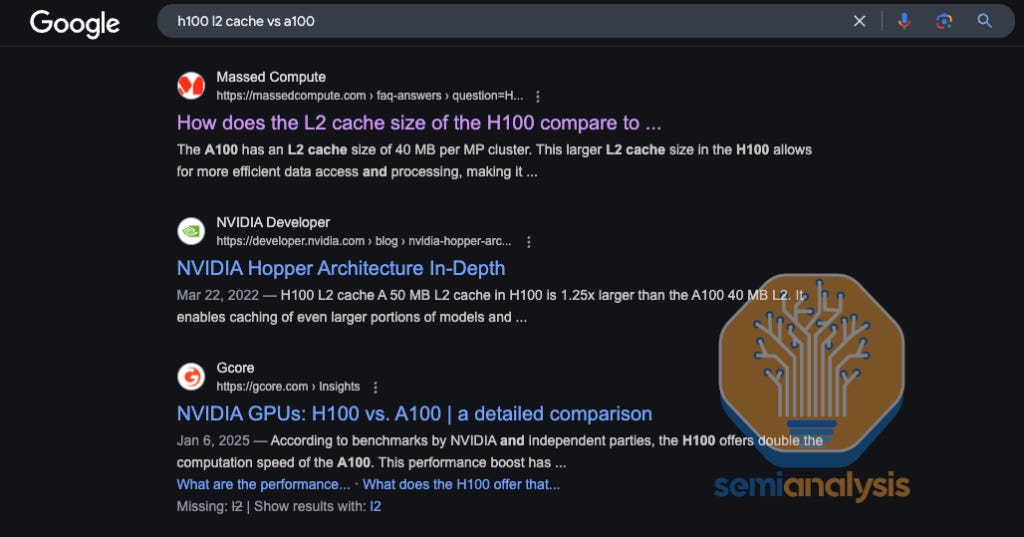Click the 'Jan 6, 2025' result date
The height and width of the screenshot is (537, 1024).
click(x=213, y=441)
